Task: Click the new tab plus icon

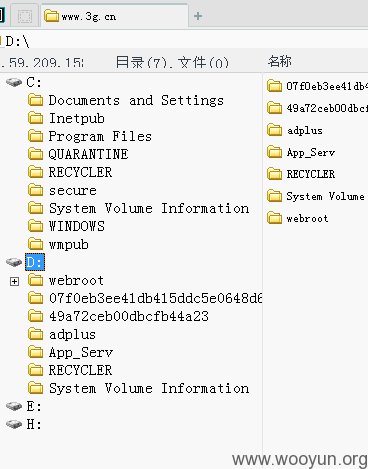Action: click(198, 16)
